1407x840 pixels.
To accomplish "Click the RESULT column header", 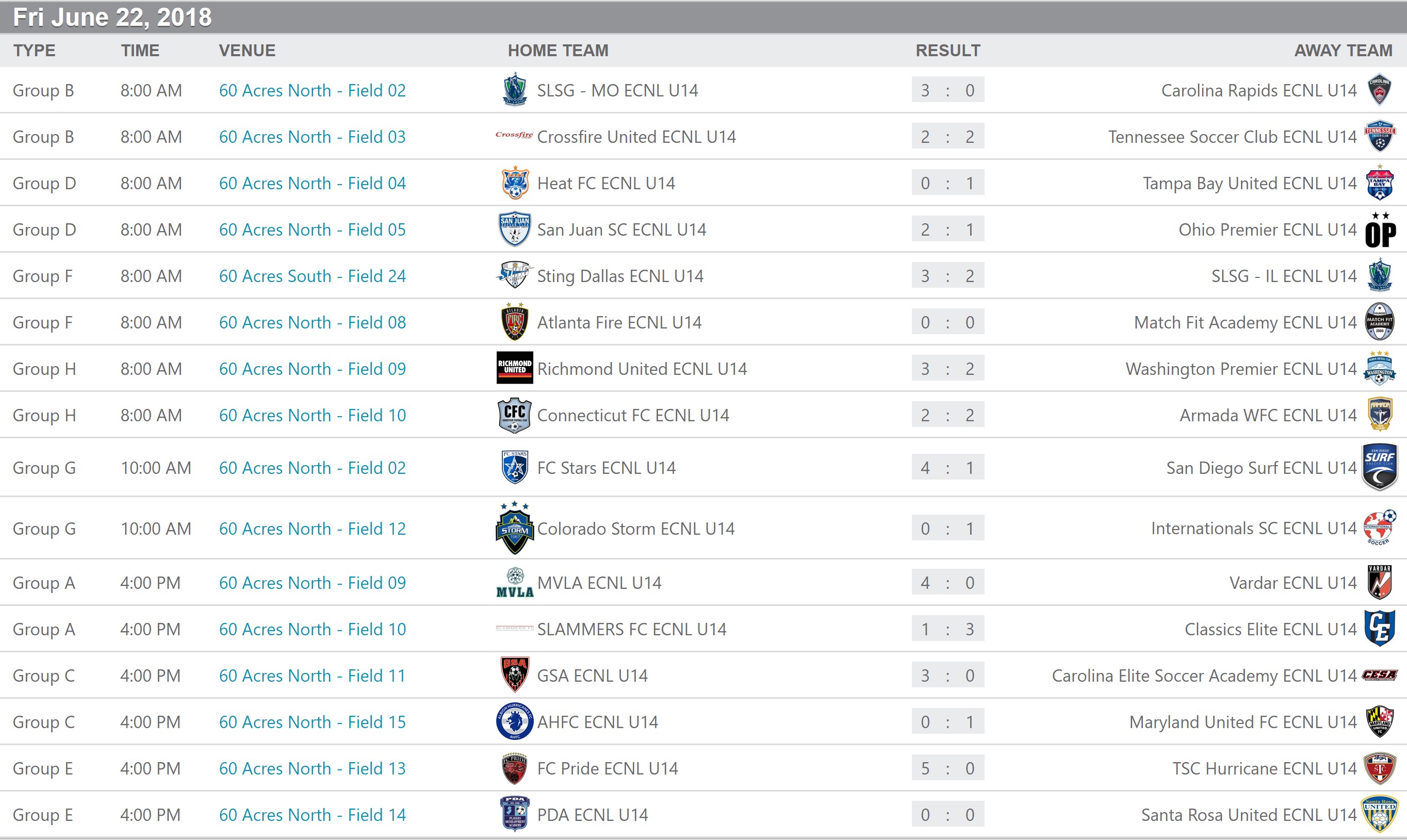I will (947, 51).
